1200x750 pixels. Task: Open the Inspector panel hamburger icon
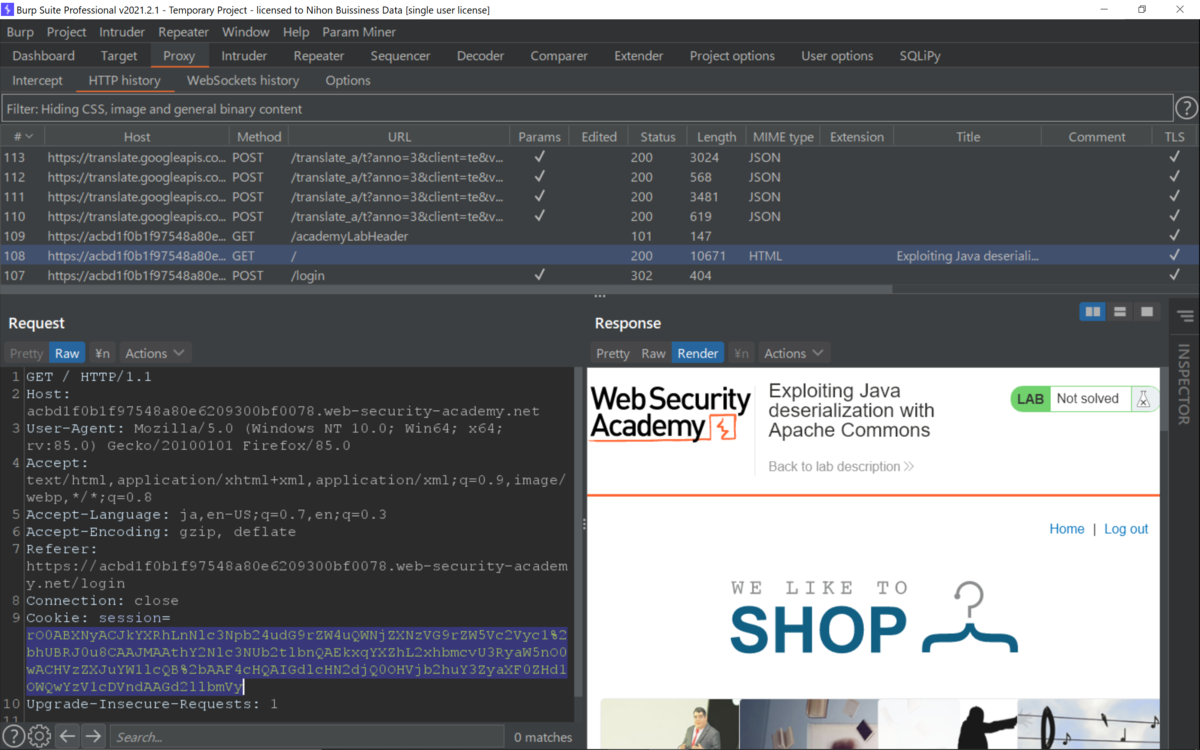[1185, 317]
